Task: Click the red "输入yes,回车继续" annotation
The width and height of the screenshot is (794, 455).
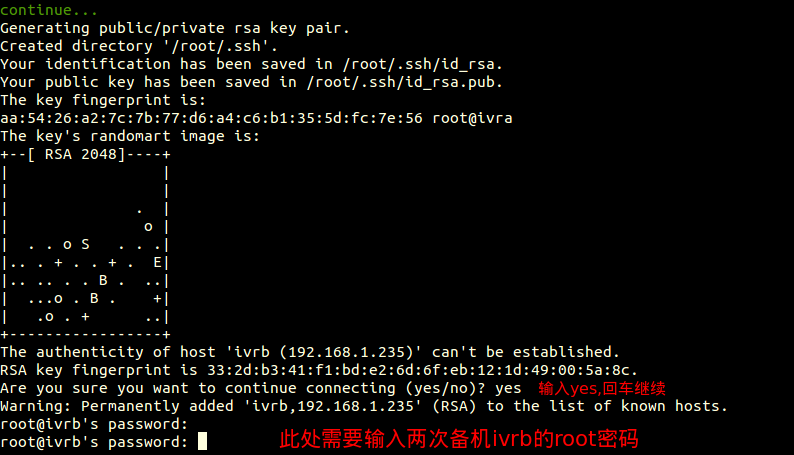Action: tap(601, 388)
